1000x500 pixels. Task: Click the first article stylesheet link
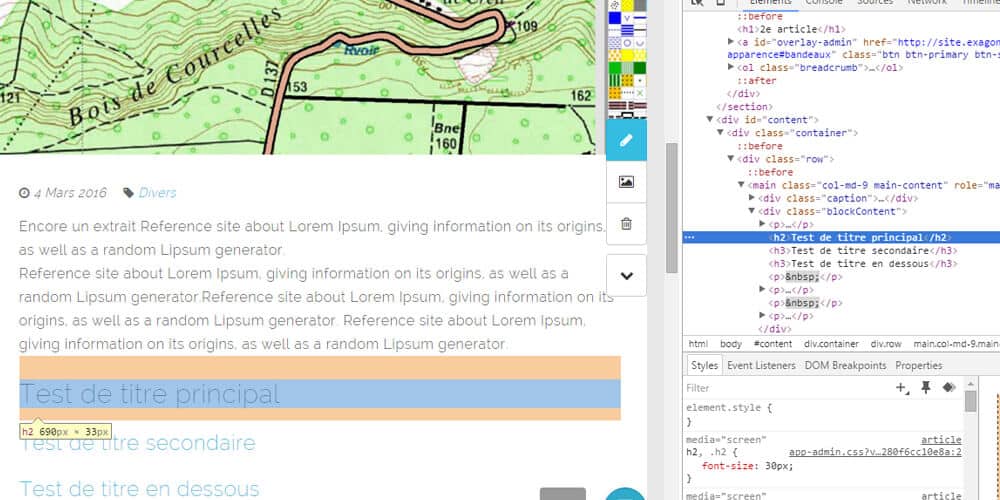(941, 439)
